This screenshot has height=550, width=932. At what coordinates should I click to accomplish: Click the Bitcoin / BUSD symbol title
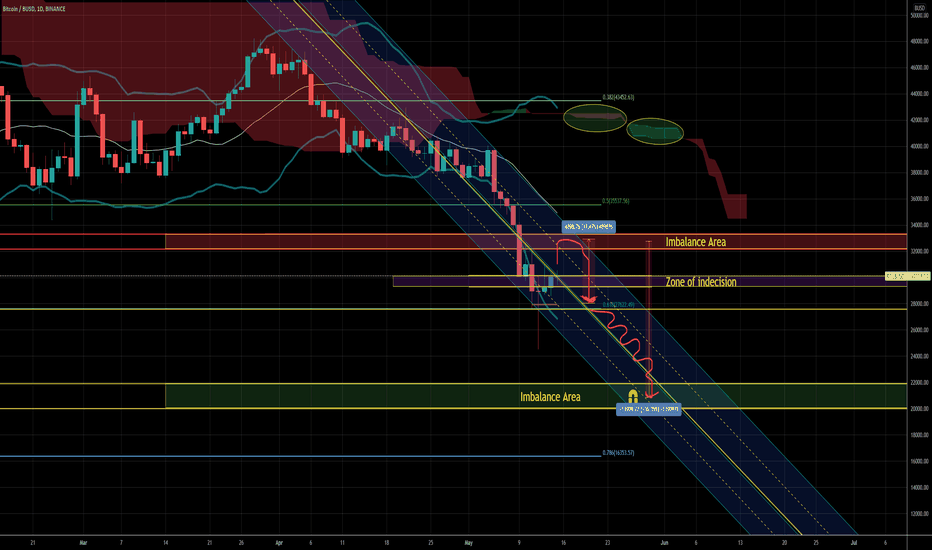click(x=34, y=9)
